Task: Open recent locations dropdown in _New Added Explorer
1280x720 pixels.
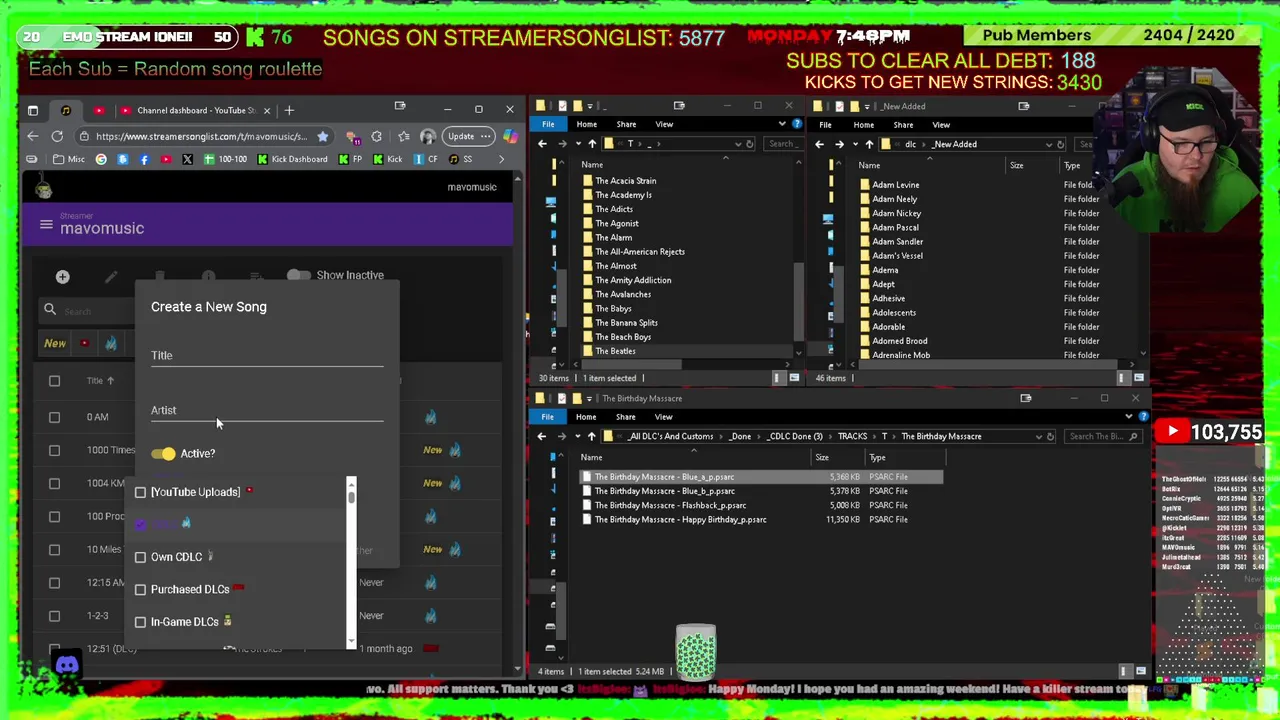Action: 856,144
